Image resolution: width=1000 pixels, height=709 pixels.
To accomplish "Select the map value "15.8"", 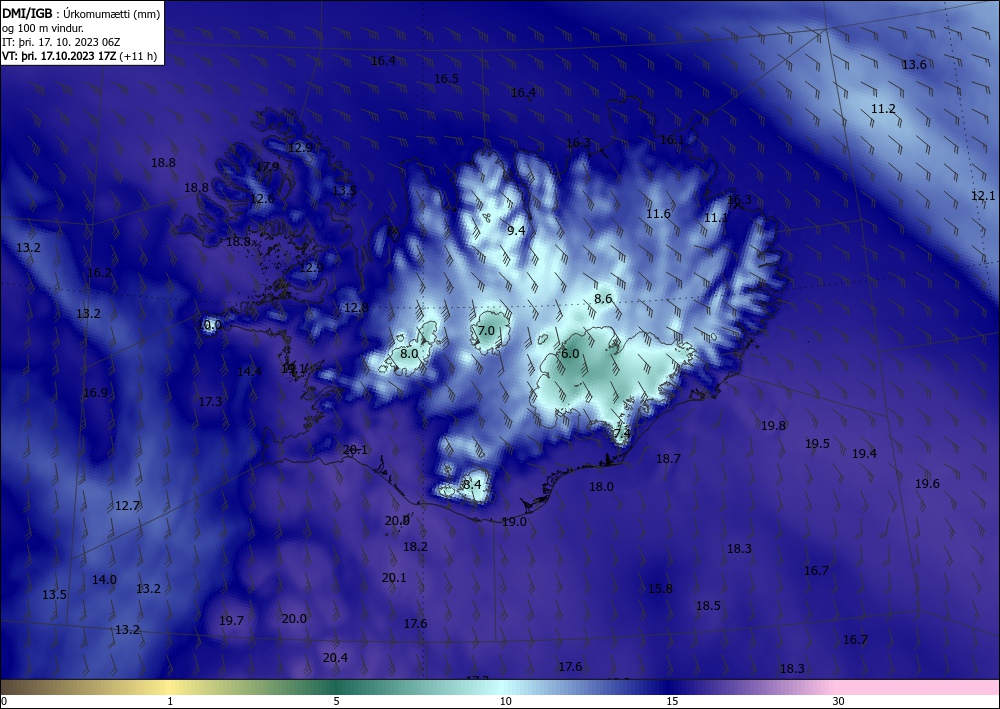I will pos(660,588).
